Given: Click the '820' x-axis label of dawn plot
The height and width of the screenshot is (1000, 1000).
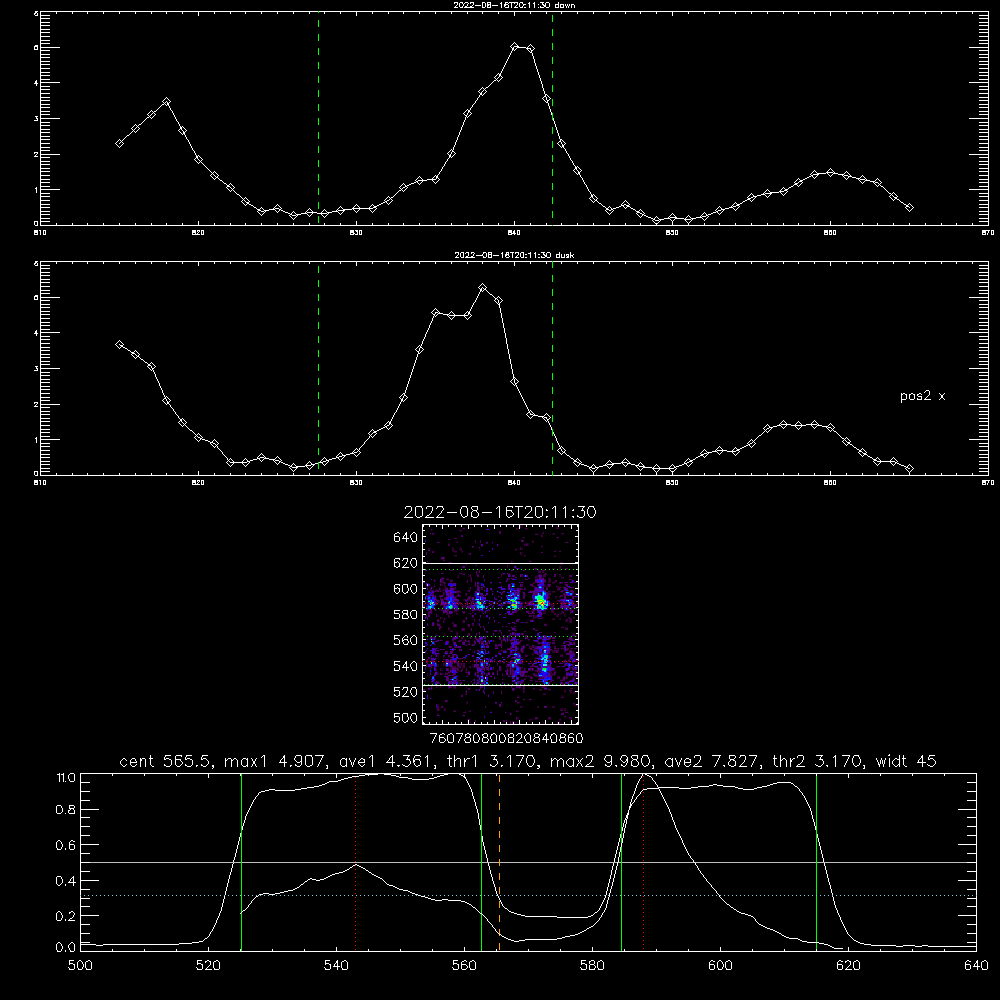Looking at the screenshot, I should [198, 233].
